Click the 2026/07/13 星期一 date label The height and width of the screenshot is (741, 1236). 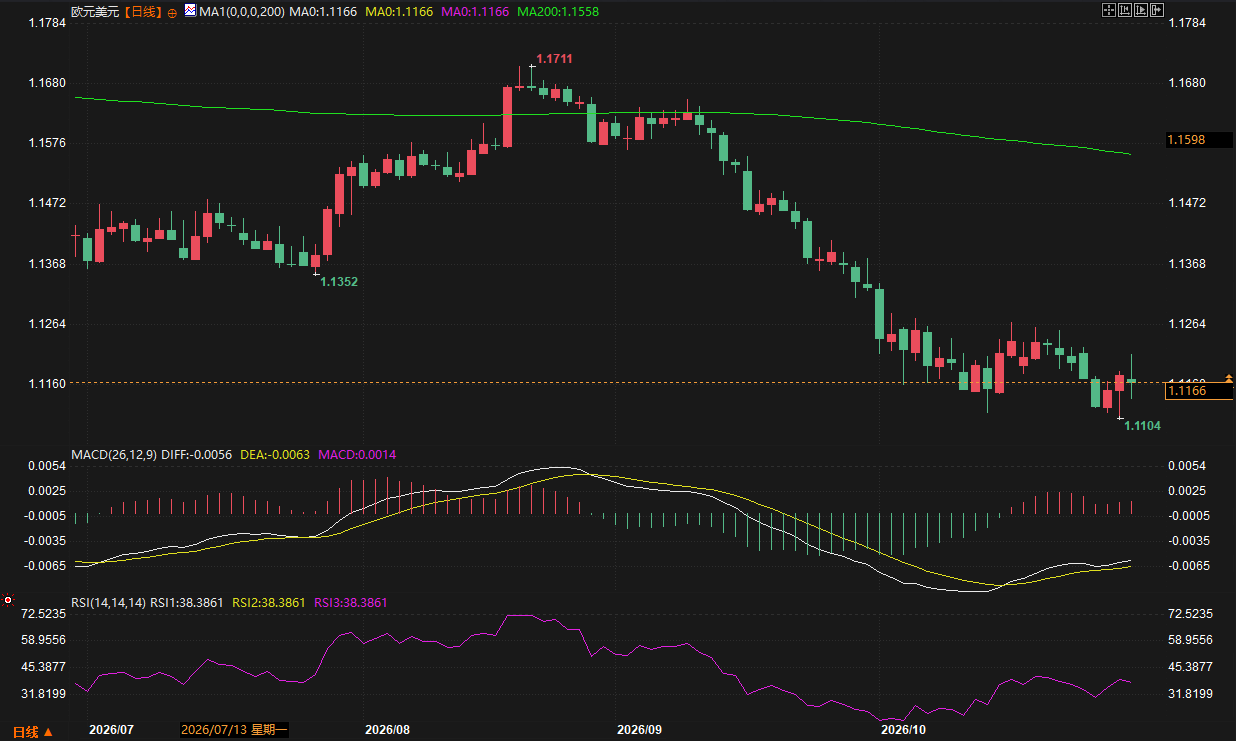point(234,730)
